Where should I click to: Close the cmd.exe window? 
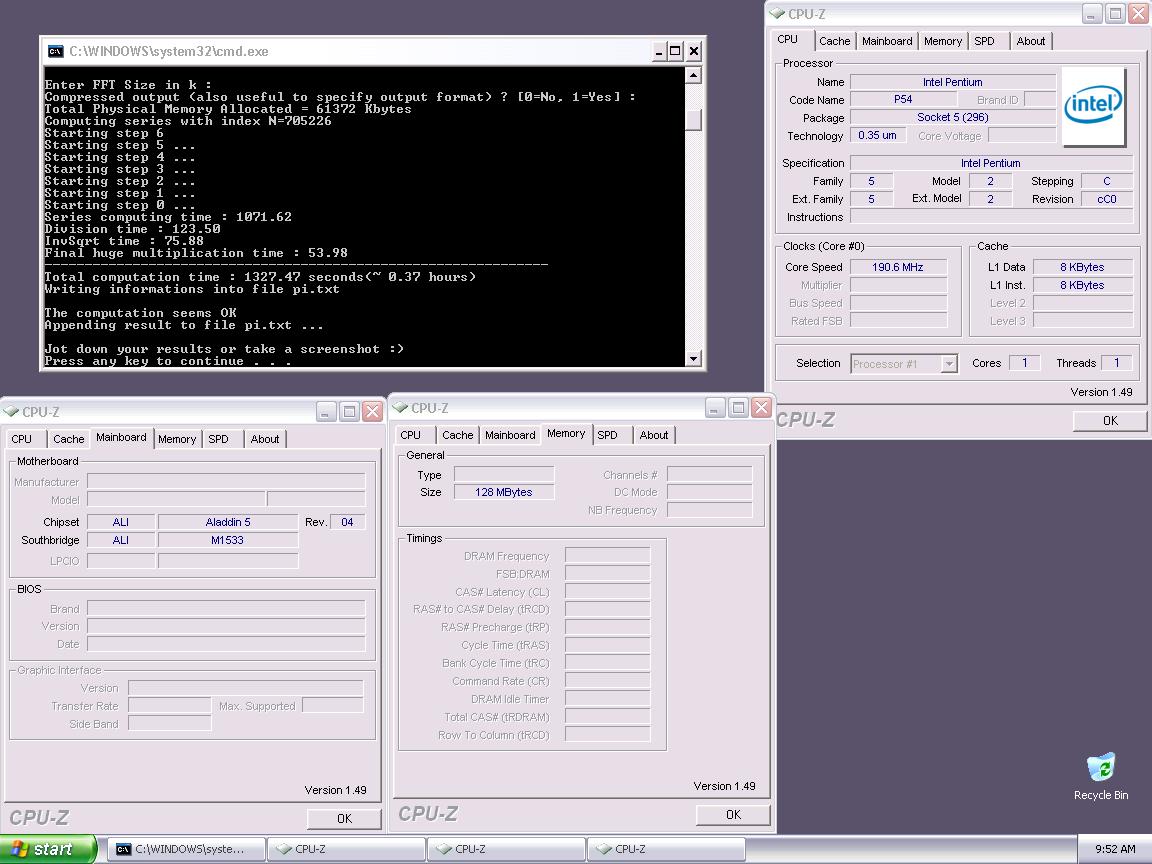(694, 51)
